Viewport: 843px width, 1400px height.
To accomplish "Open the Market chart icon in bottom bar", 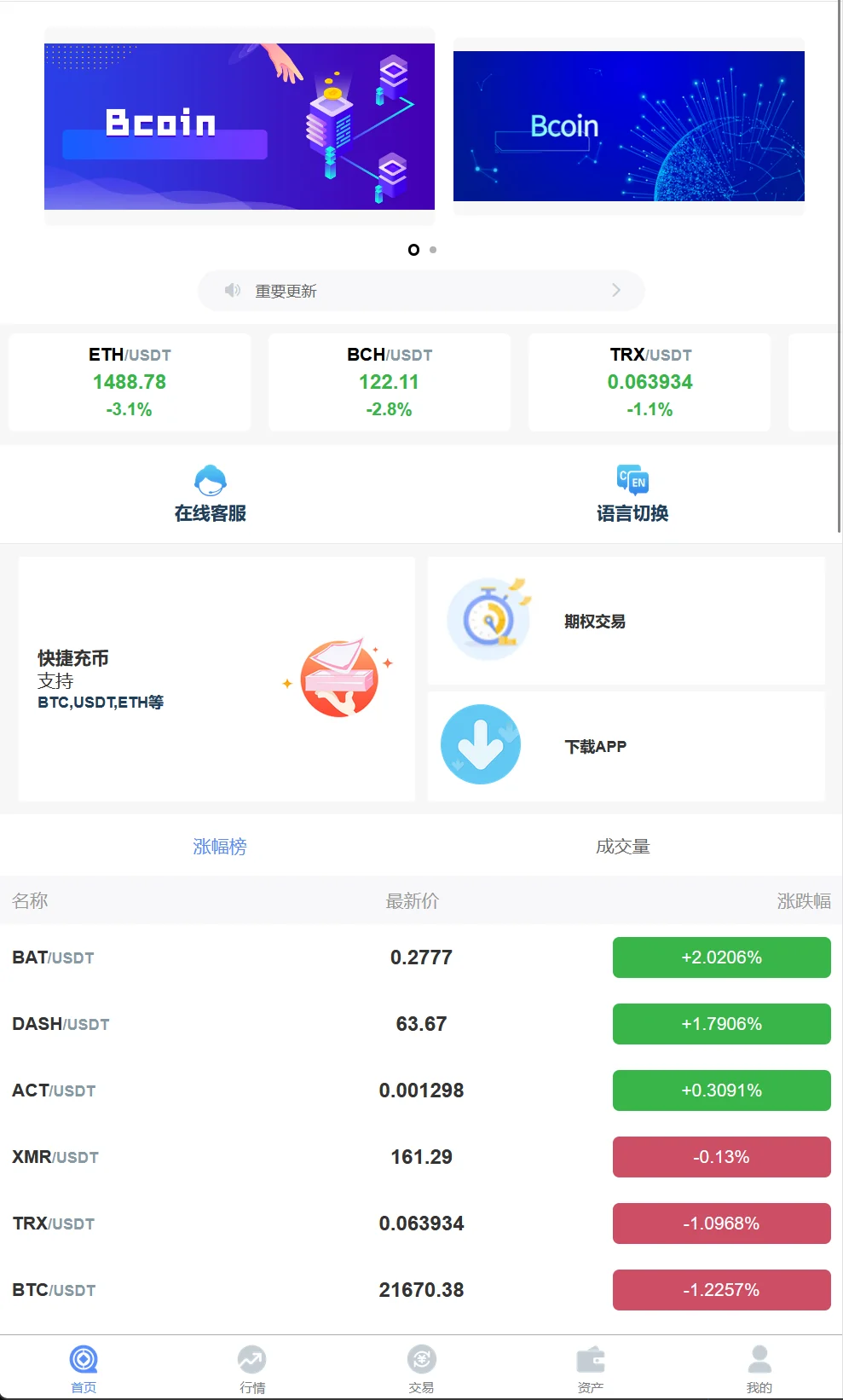I will [251, 1359].
